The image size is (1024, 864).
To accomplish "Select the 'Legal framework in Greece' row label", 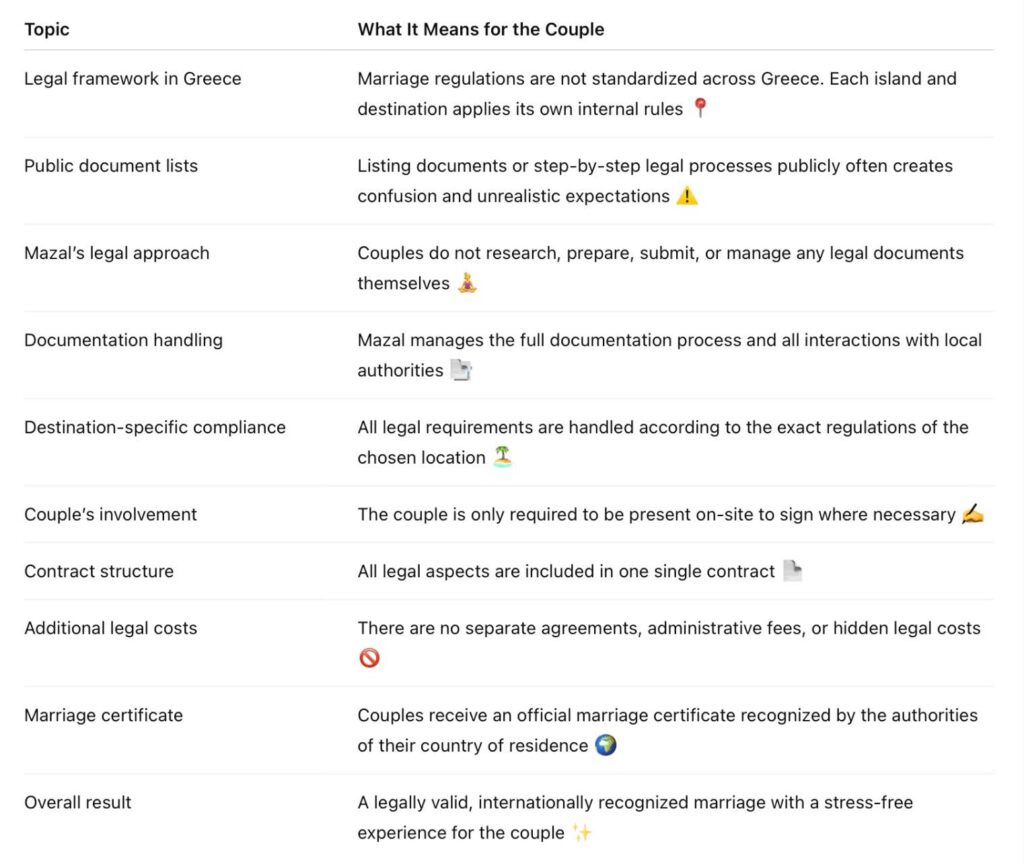I will point(132,78).
